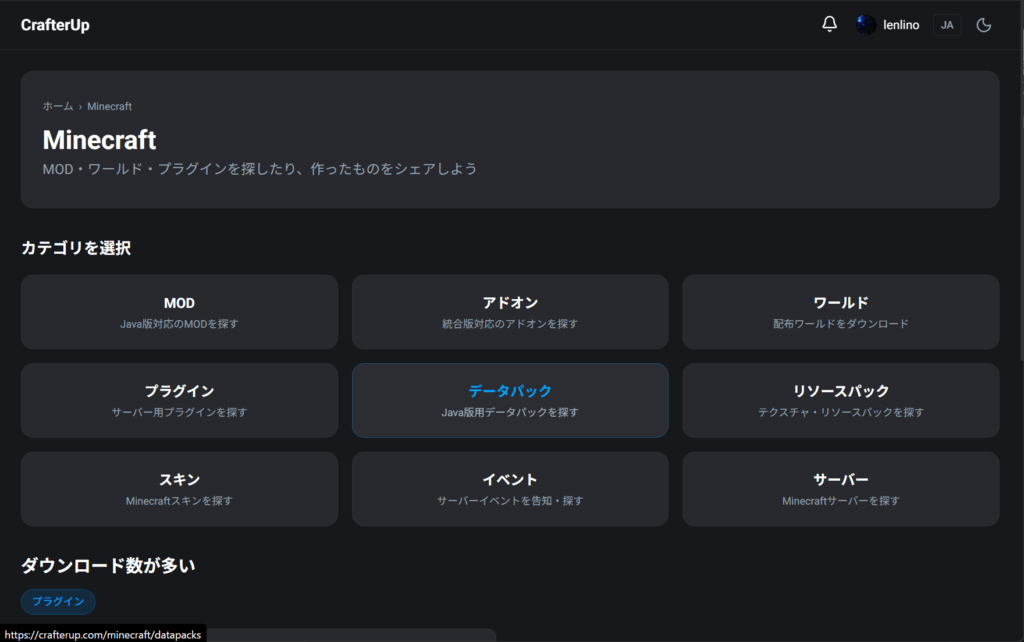Open the notifications bell icon

point(829,25)
